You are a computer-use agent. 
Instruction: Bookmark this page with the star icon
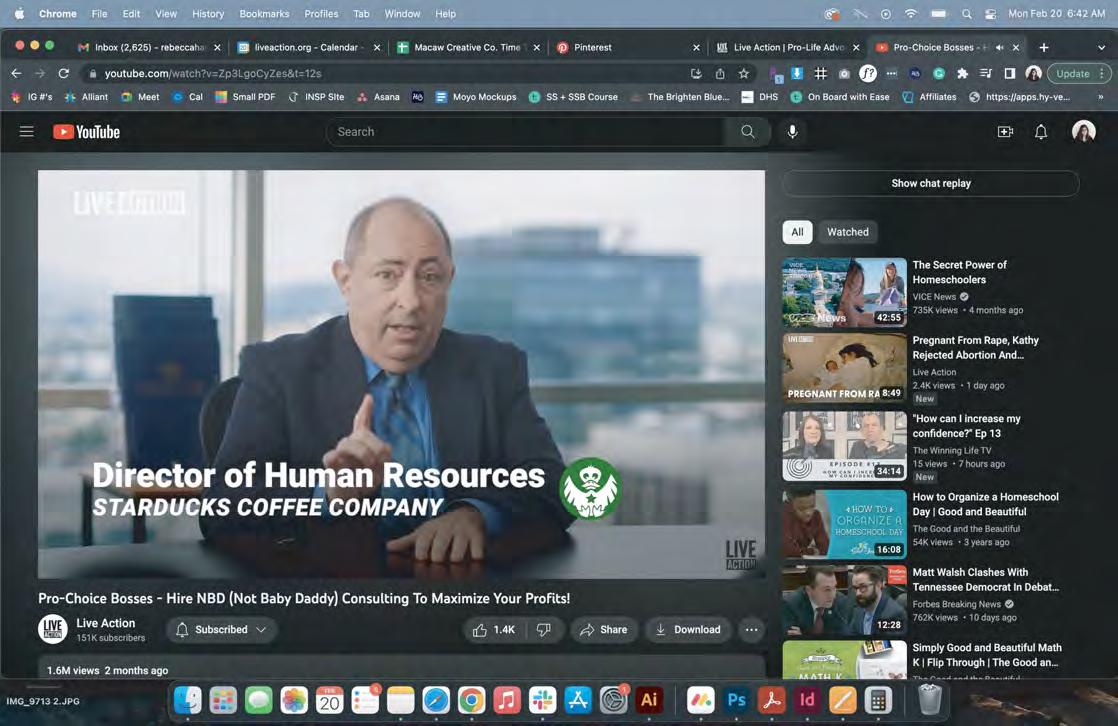744,73
